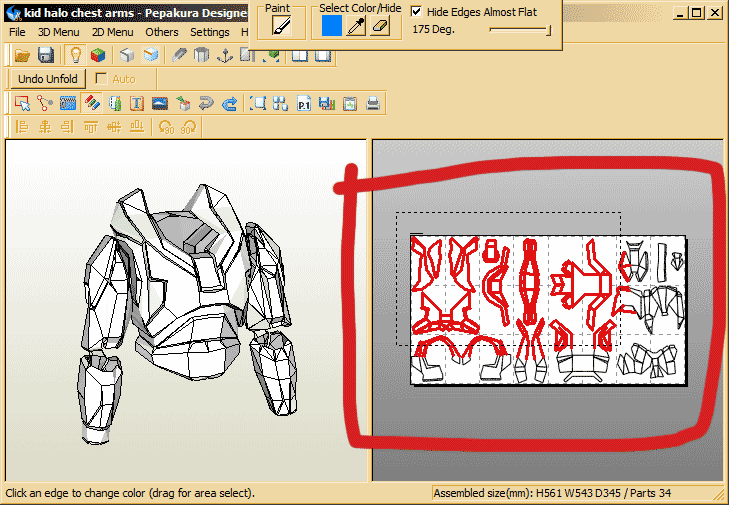Click the blue redo arrow icon
Image resolution: width=729 pixels, height=505 pixels.
(x=229, y=103)
